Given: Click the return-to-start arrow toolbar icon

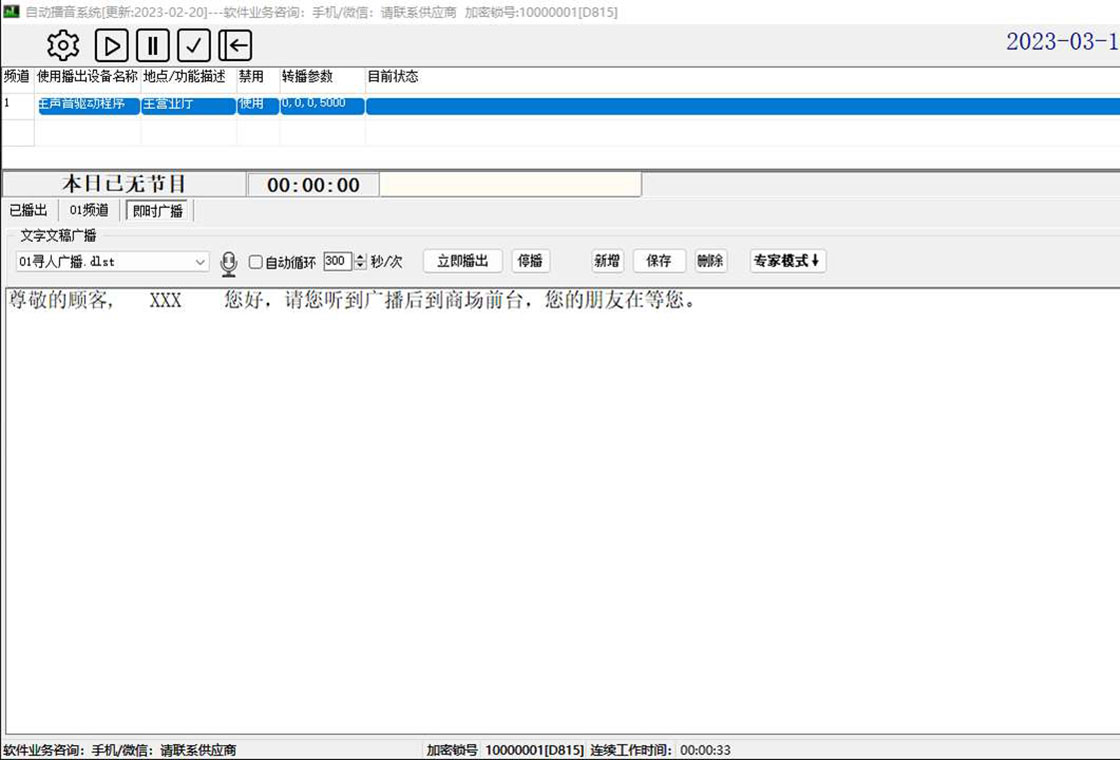Looking at the screenshot, I should tap(235, 46).
